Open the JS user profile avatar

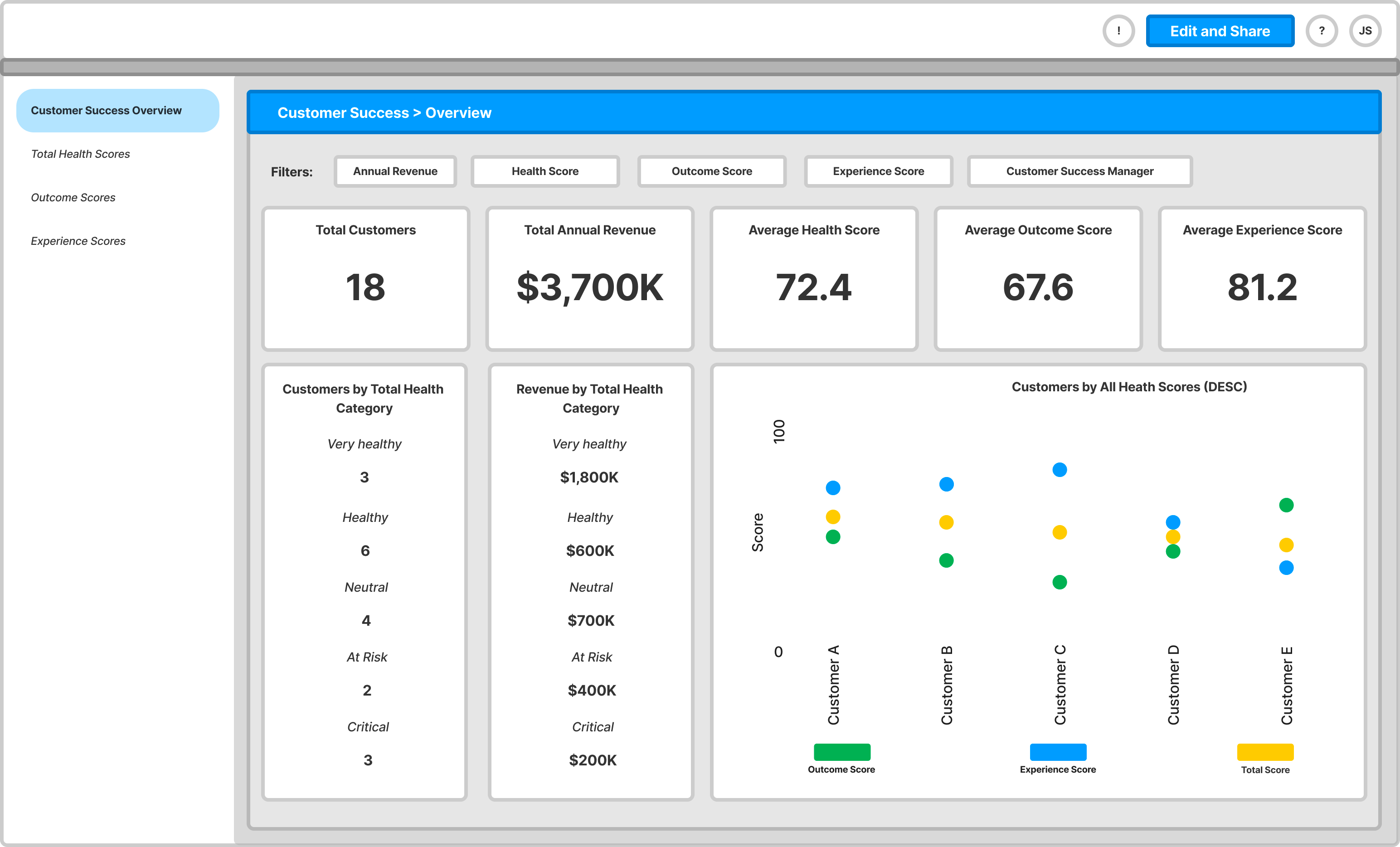click(x=1366, y=31)
